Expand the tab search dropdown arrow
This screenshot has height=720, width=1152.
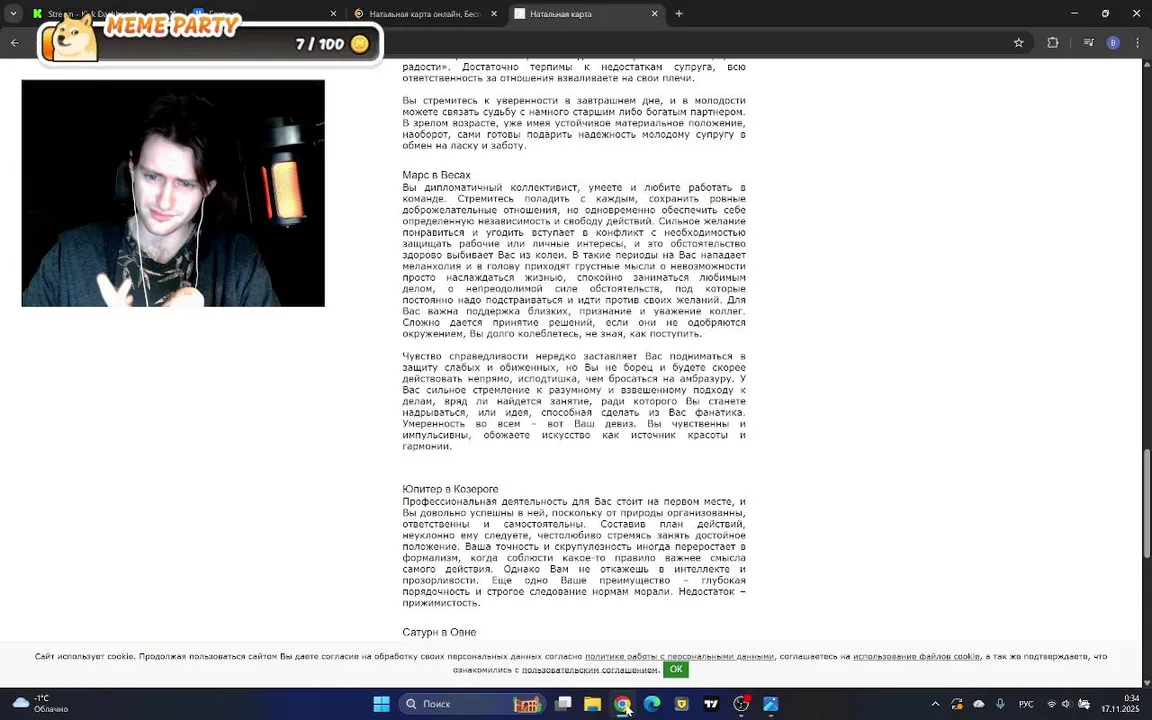12,13
